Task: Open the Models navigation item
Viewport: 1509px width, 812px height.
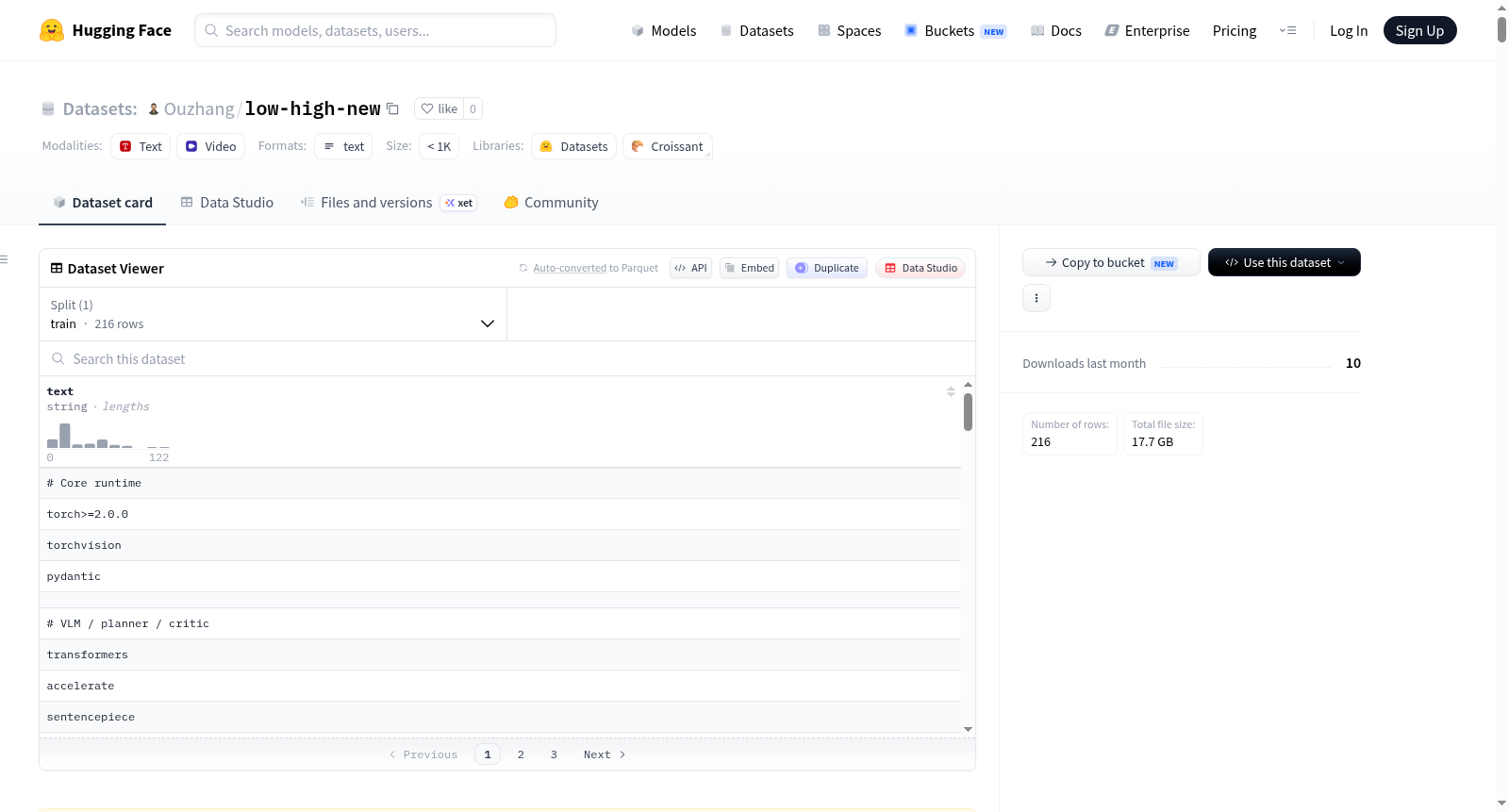Action: pos(664,30)
